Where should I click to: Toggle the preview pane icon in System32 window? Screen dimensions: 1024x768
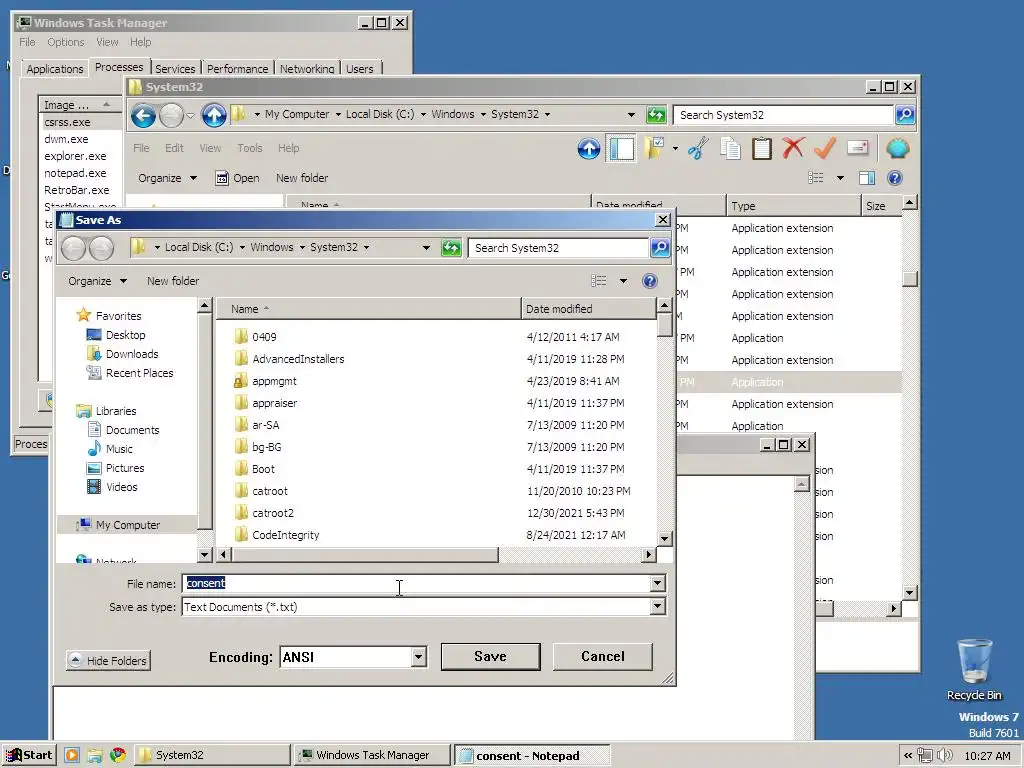pyautogui.click(x=867, y=178)
